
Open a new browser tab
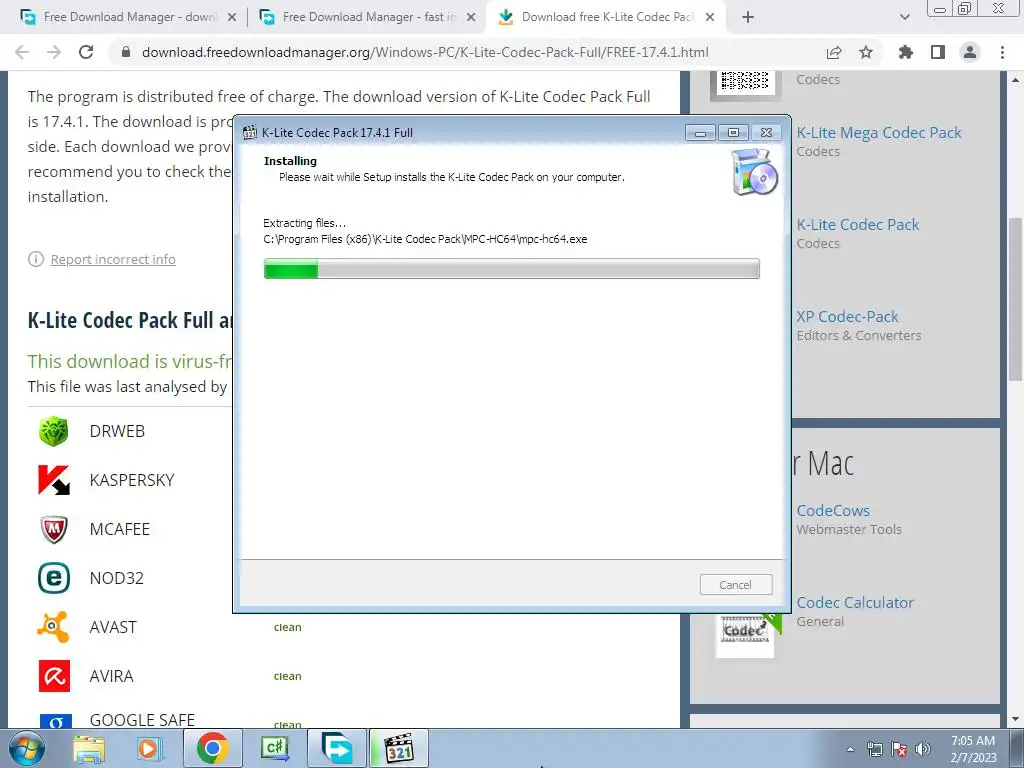pos(748,18)
